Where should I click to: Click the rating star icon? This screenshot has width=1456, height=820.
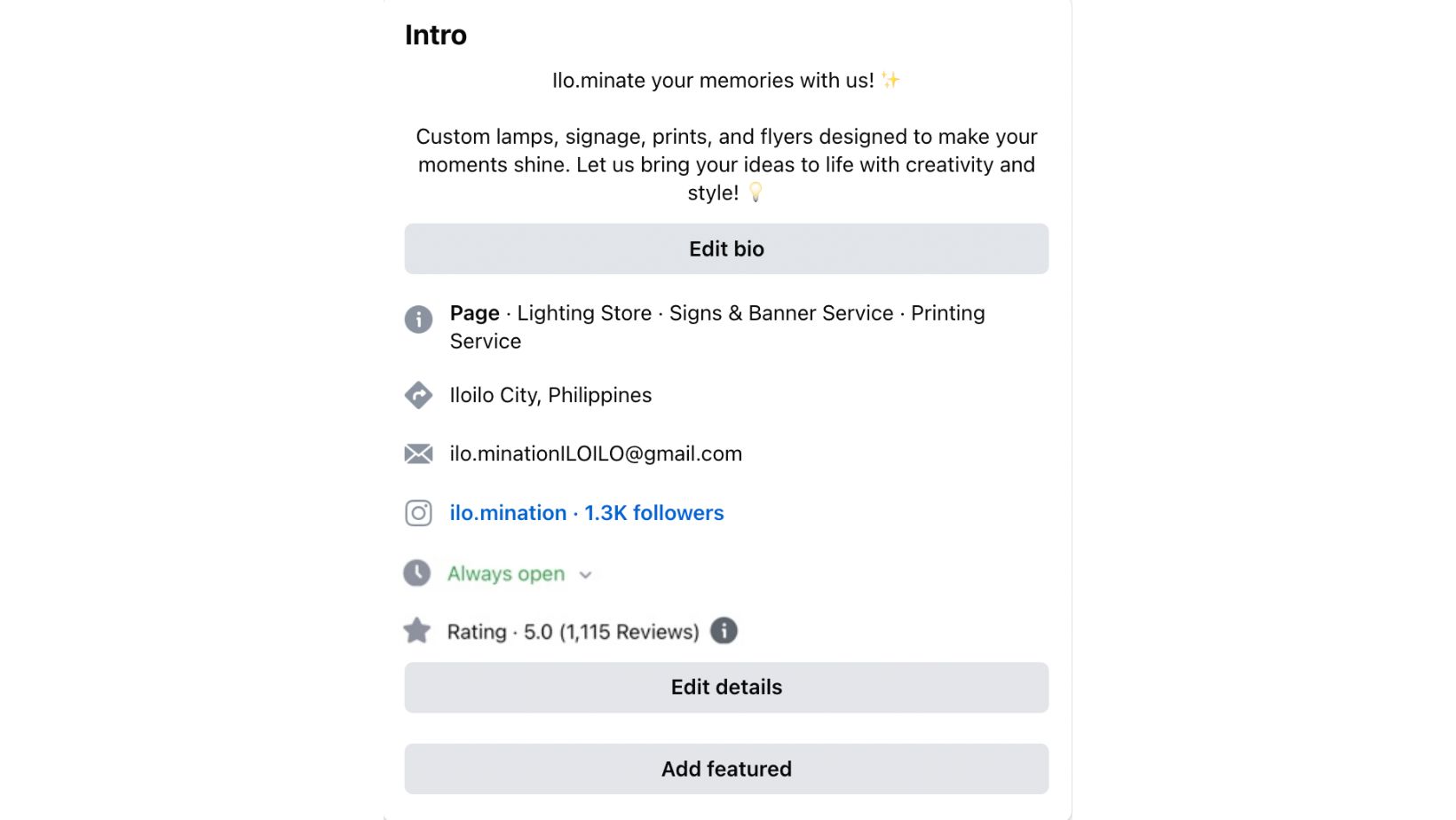(416, 631)
